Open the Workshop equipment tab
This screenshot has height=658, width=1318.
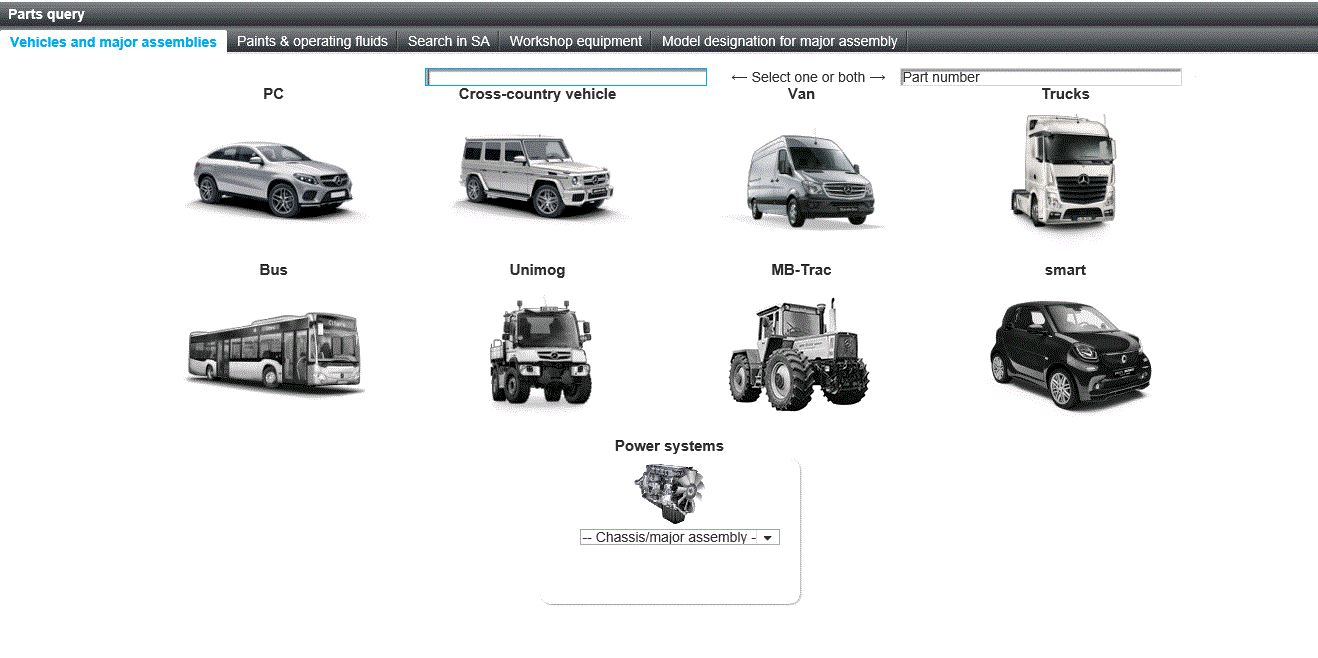click(576, 42)
